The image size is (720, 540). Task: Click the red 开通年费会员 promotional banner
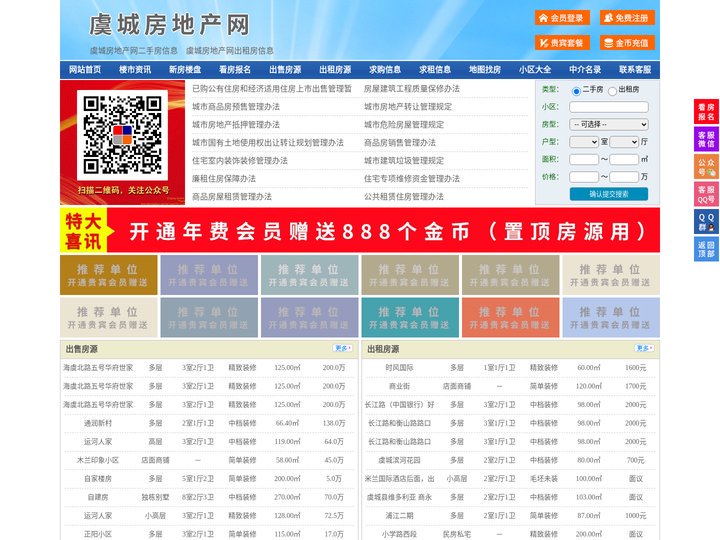360,230
